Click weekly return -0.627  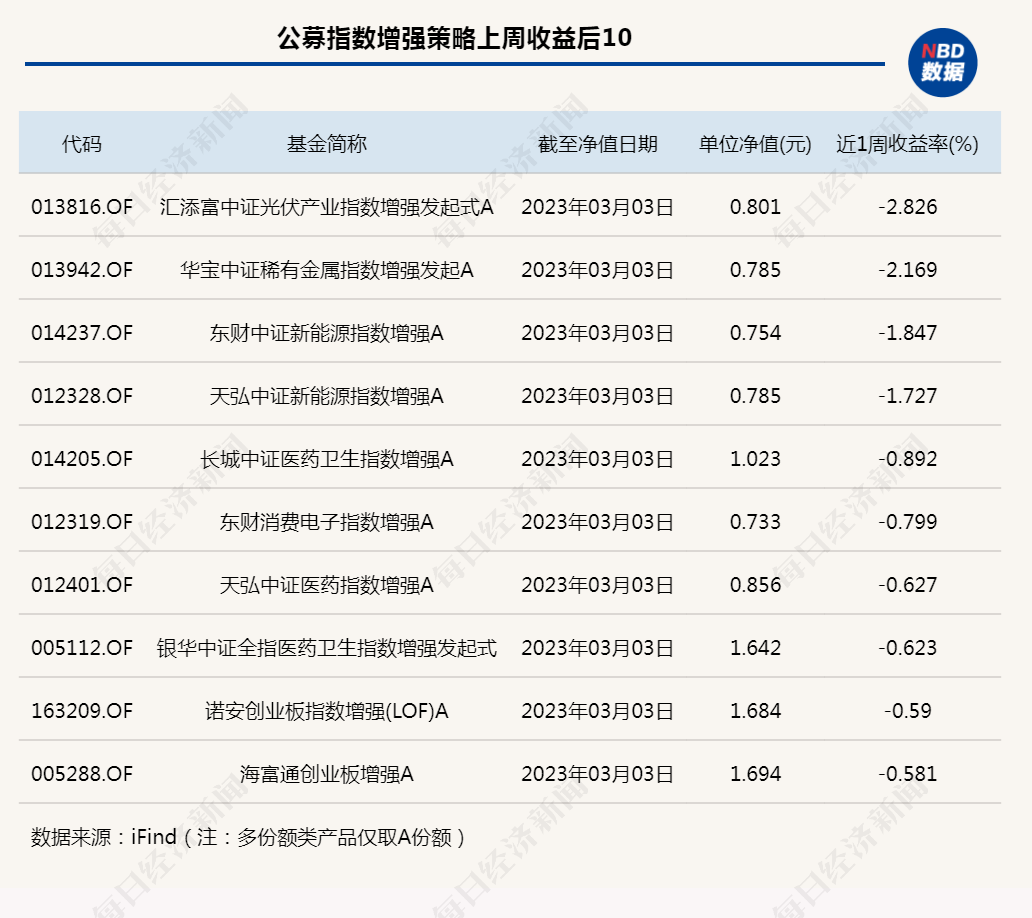pyautogui.click(x=908, y=585)
